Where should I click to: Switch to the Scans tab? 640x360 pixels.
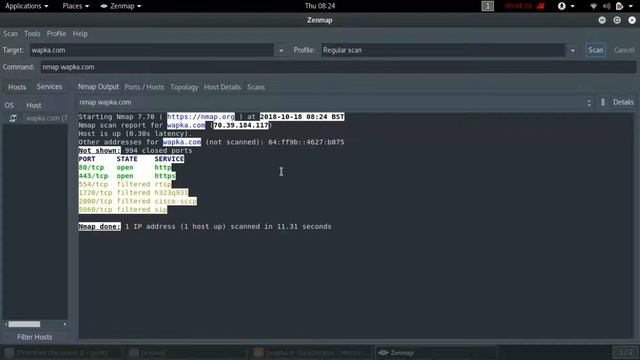tap(256, 87)
